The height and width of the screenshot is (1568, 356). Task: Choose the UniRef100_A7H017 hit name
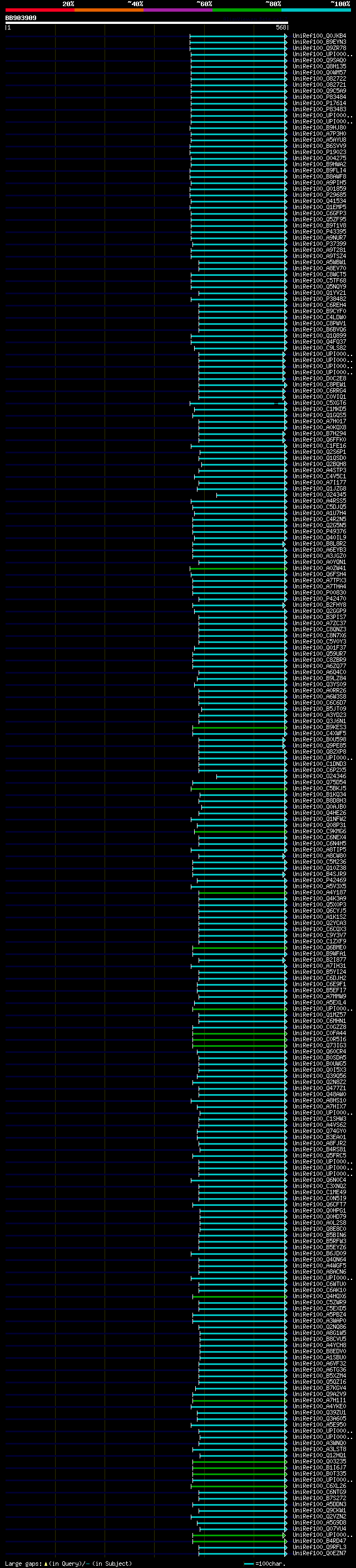point(319,421)
